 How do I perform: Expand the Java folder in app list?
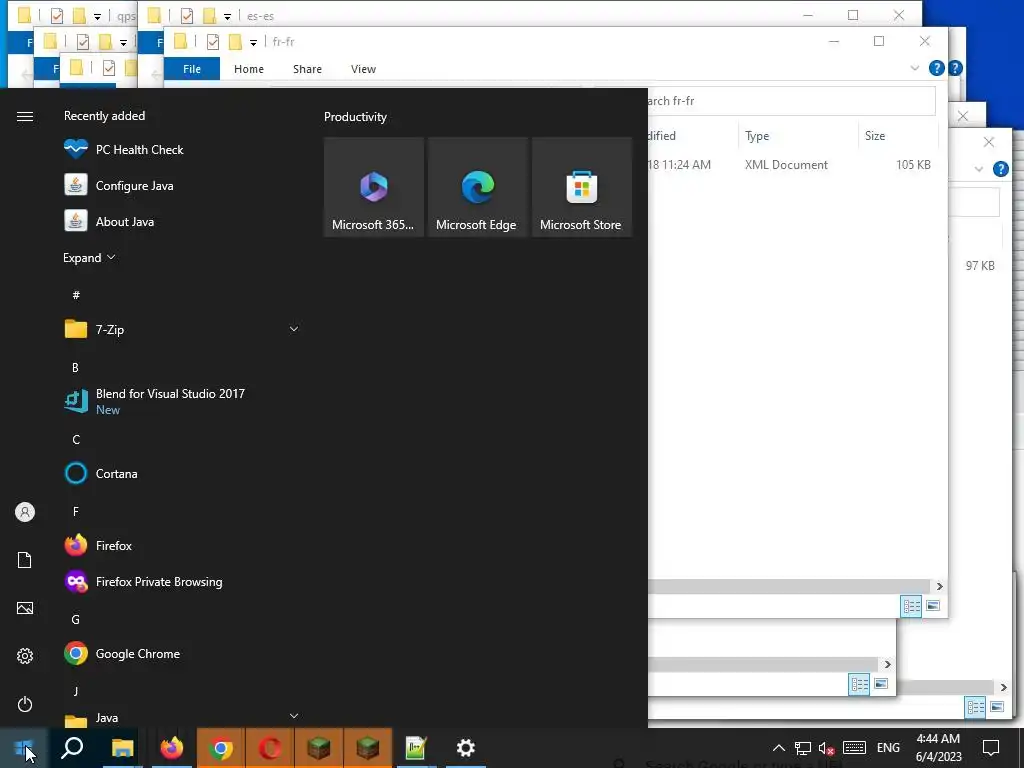coord(182,717)
